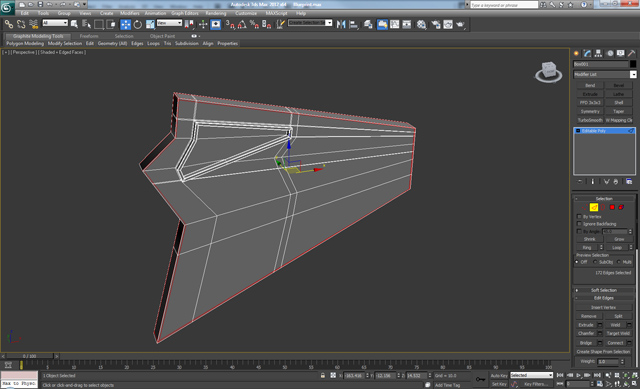Open Render Setup icon
The image size is (640, 389).
pos(436,24)
